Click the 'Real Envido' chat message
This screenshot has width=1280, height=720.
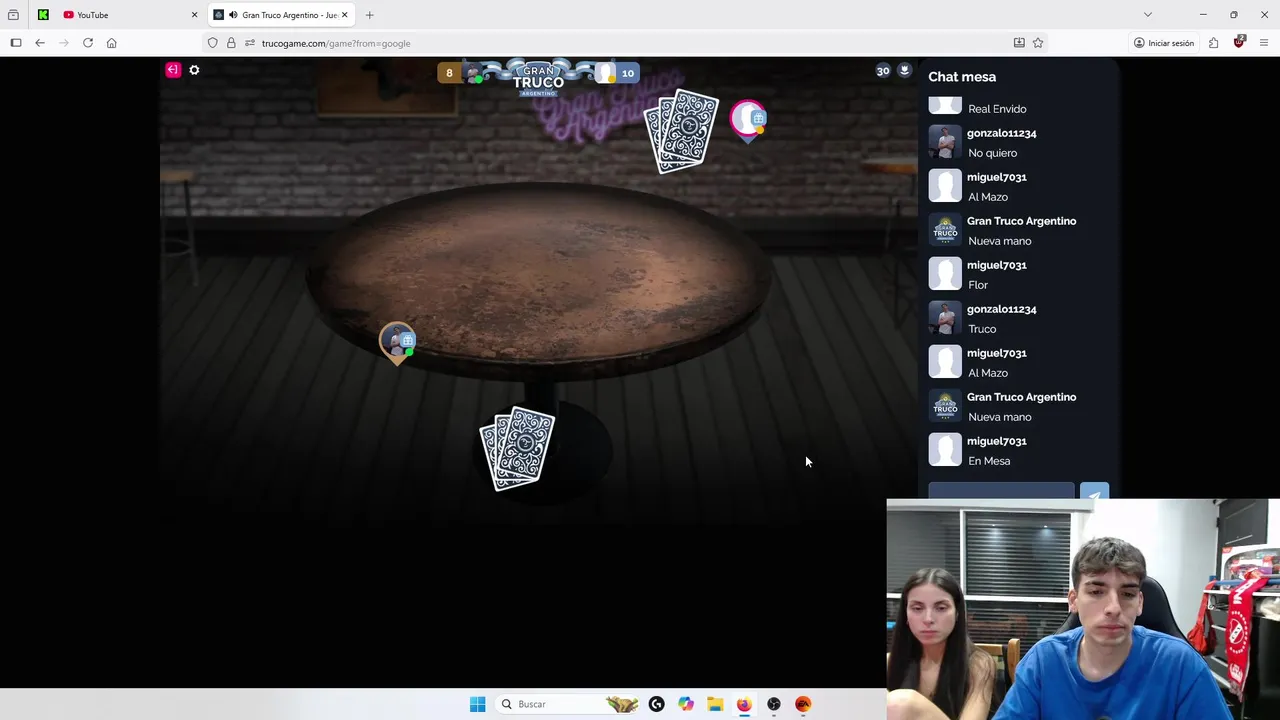(997, 109)
